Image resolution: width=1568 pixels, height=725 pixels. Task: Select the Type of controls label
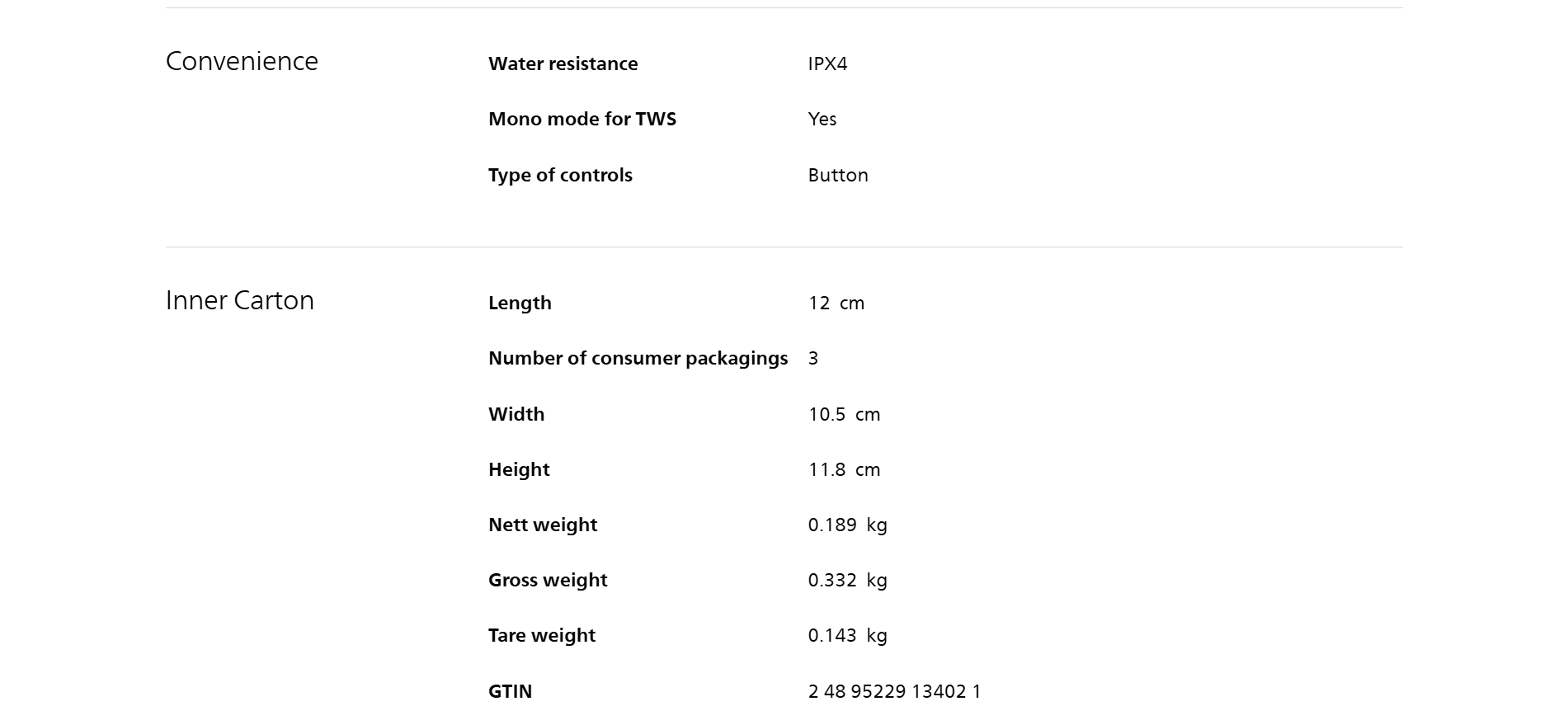click(x=560, y=176)
